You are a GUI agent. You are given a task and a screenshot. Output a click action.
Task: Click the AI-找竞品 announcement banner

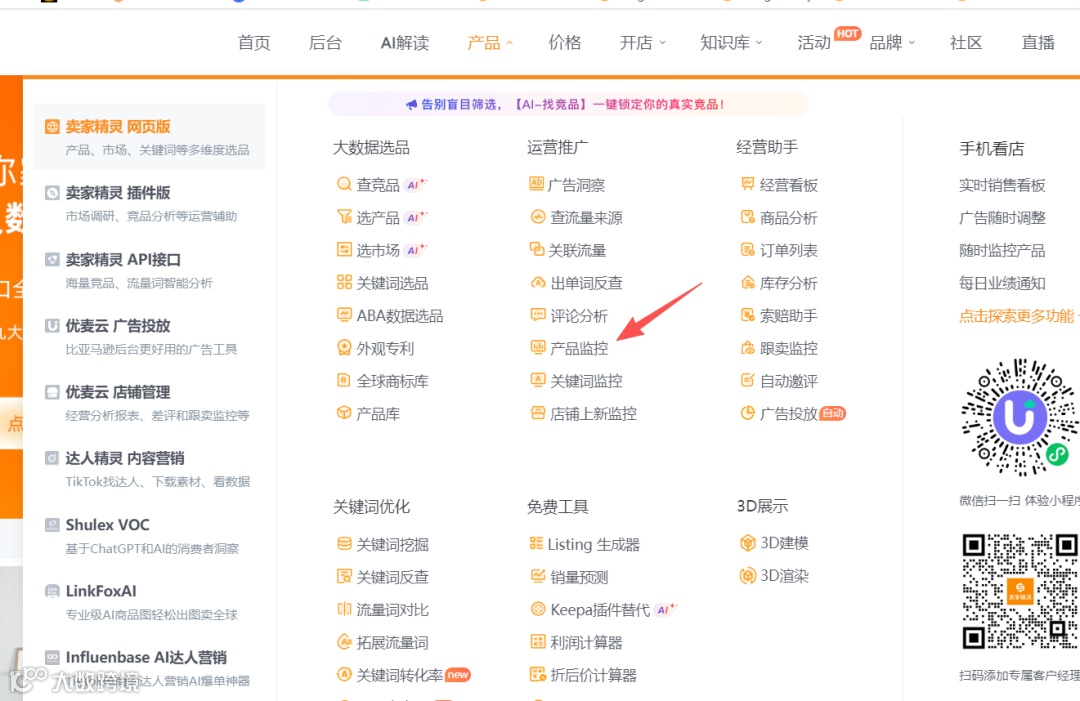click(x=568, y=104)
